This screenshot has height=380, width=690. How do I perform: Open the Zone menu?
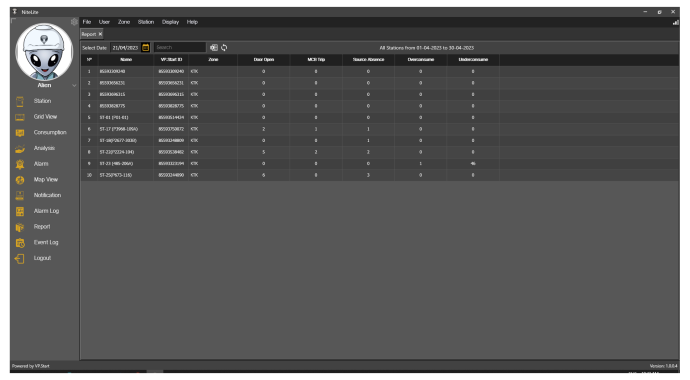pyautogui.click(x=124, y=22)
